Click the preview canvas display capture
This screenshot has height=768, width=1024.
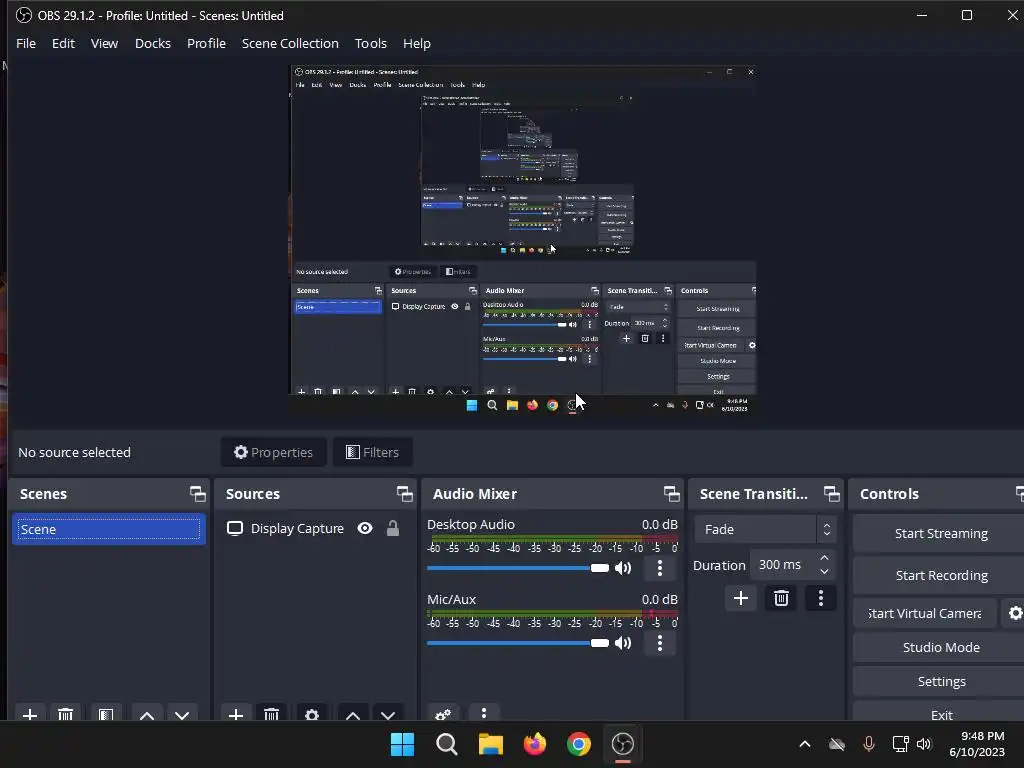coord(523,240)
